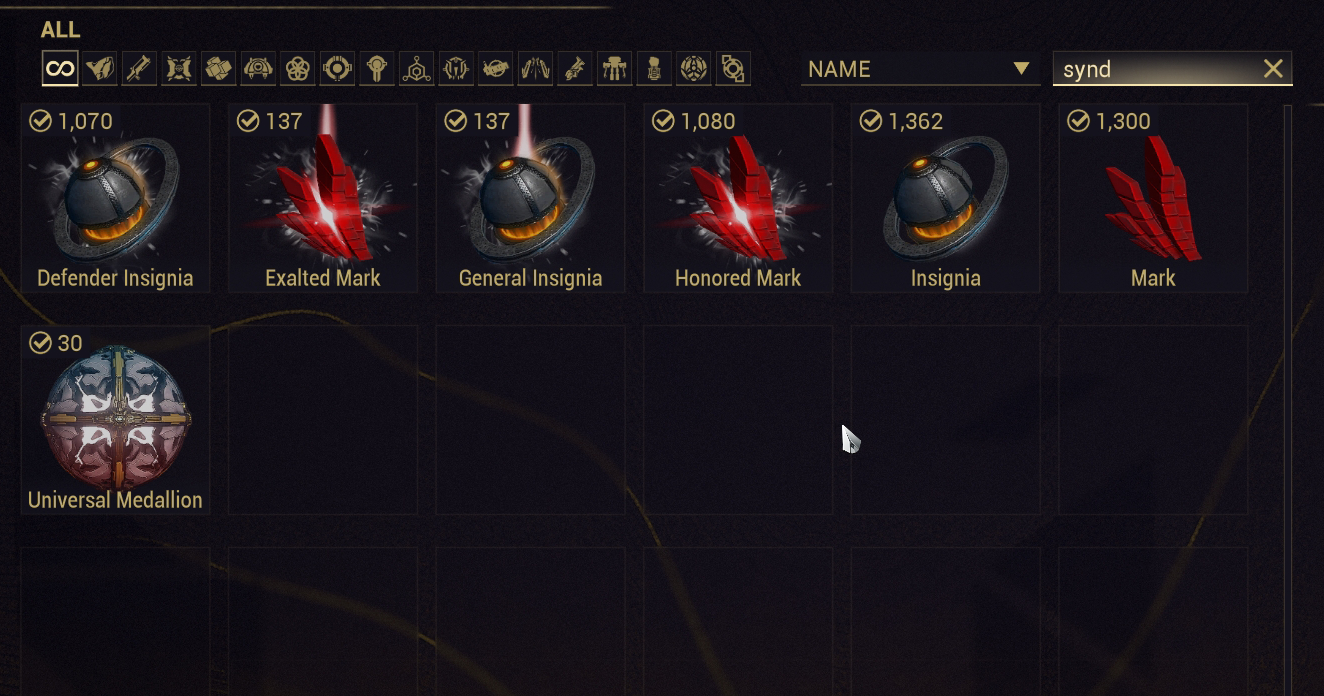Screen dimensions: 1324x696
Task: Toggle checkmark on Defender Insignia item
Action: click(x=40, y=121)
